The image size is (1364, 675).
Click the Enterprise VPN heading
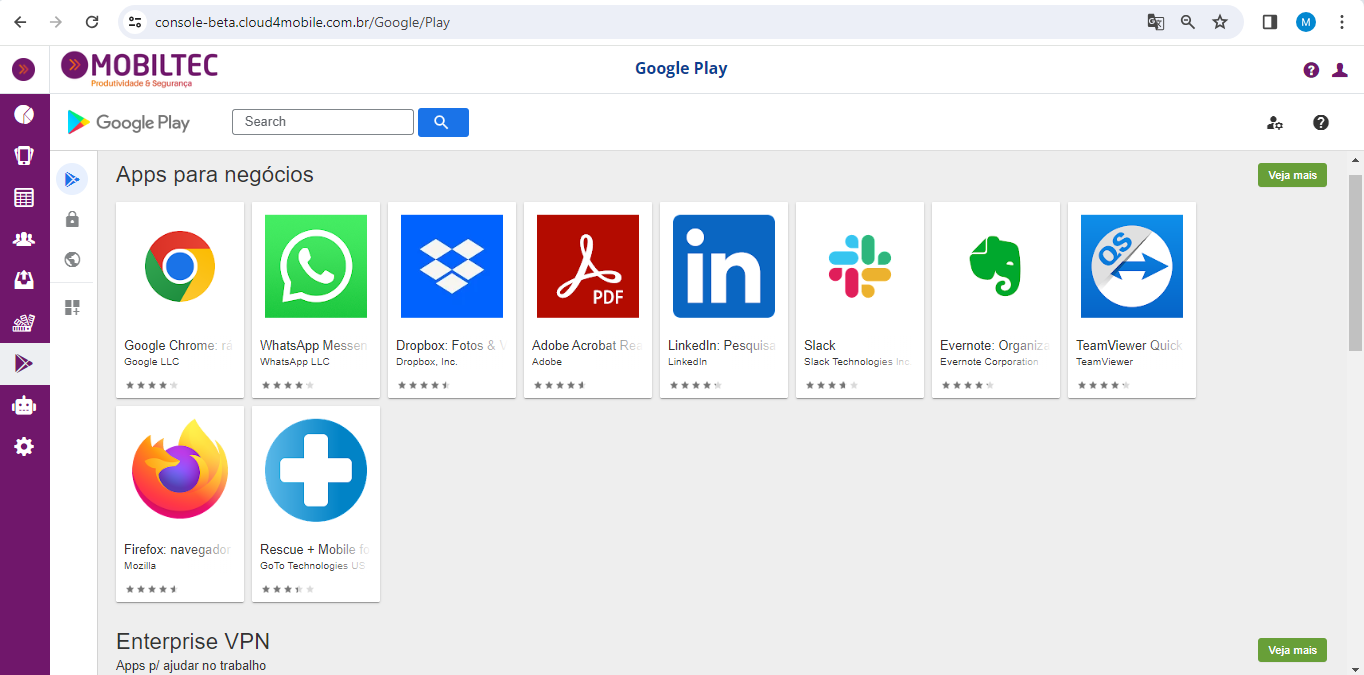click(193, 641)
